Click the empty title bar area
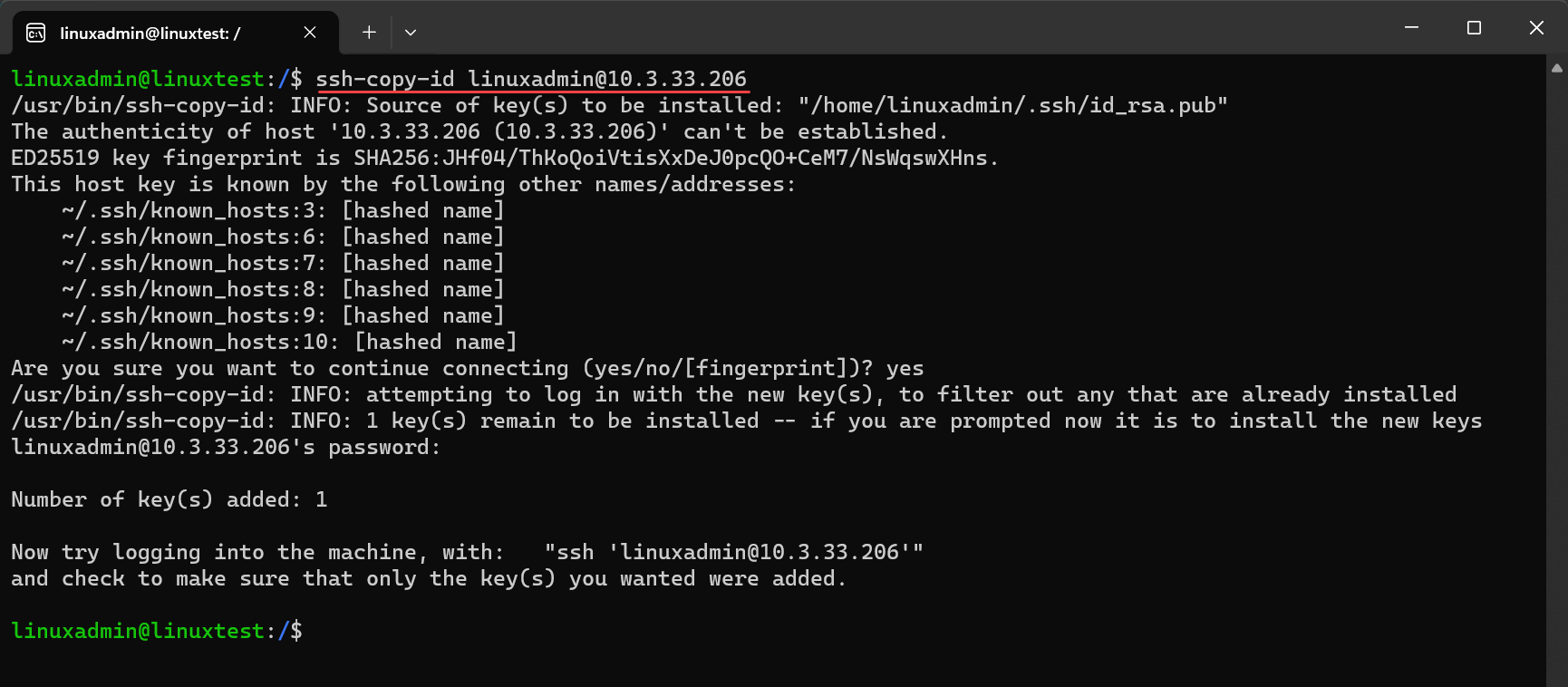 (x=906, y=28)
